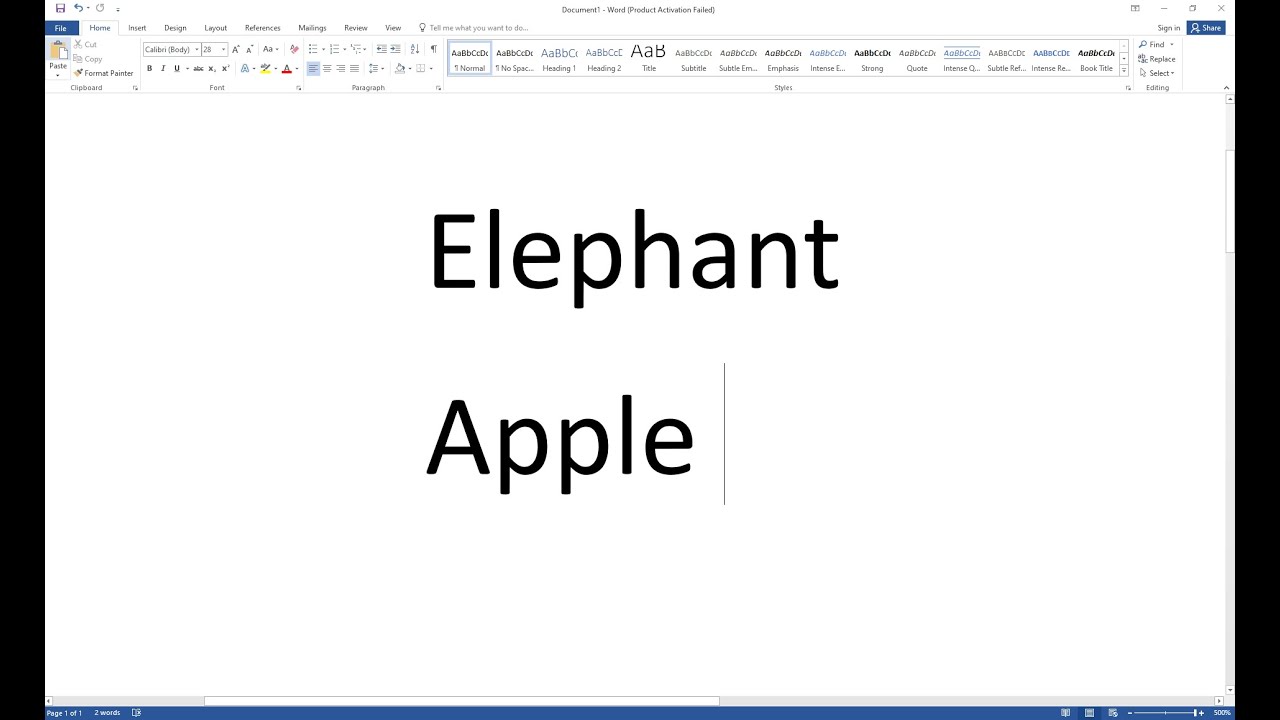
Task: Open the Select dropdown in Editing group
Action: pos(1157,73)
